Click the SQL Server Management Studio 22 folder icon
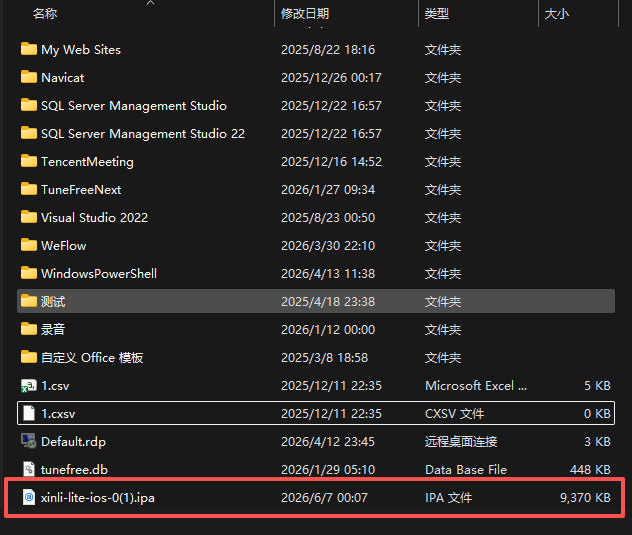The image size is (632, 535). click(29, 133)
